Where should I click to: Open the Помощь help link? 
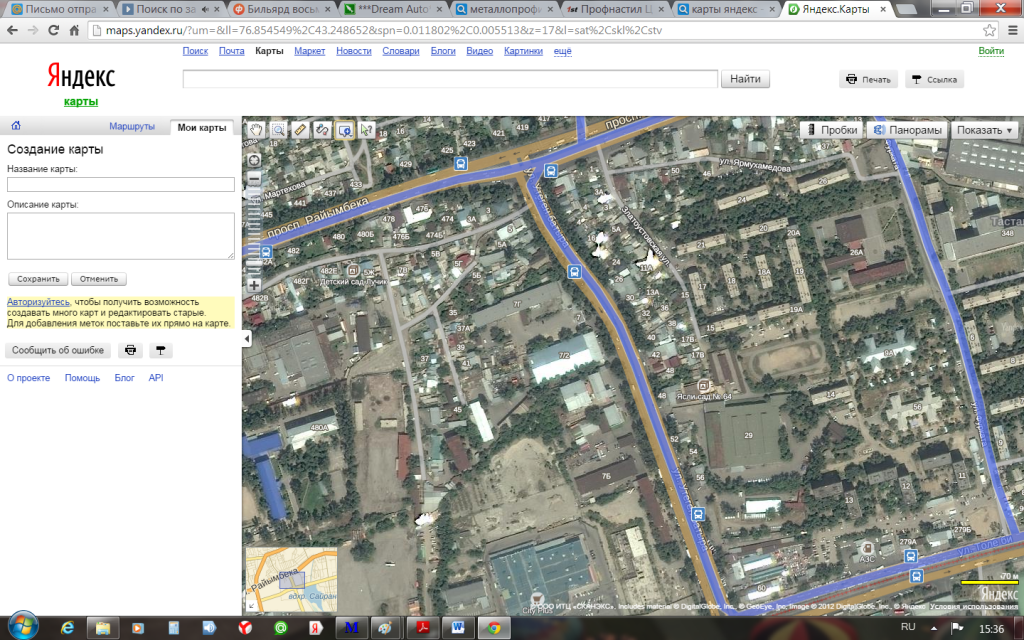click(x=82, y=377)
